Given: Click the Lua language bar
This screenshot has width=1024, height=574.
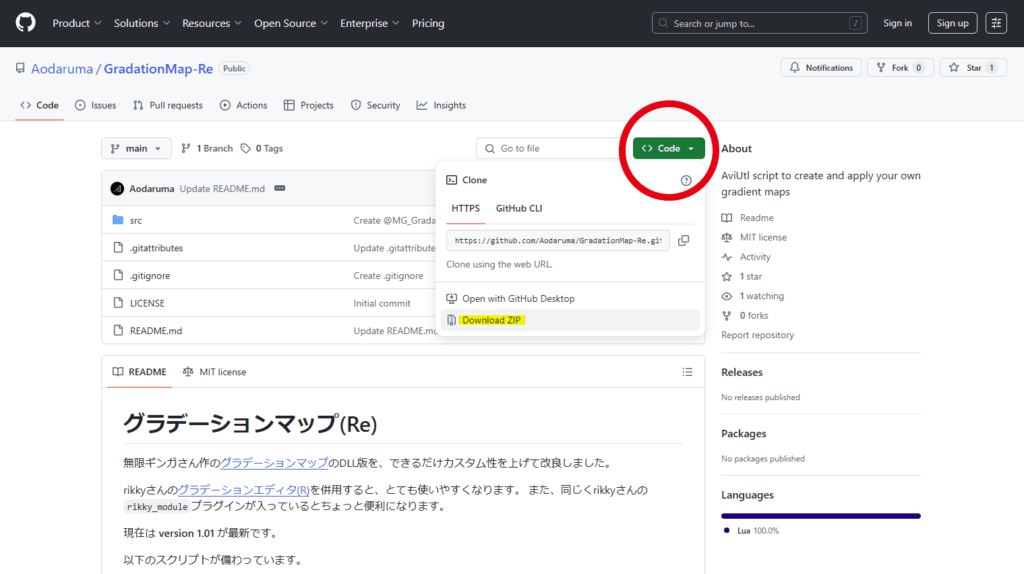Looking at the screenshot, I should tap(821, 516).
